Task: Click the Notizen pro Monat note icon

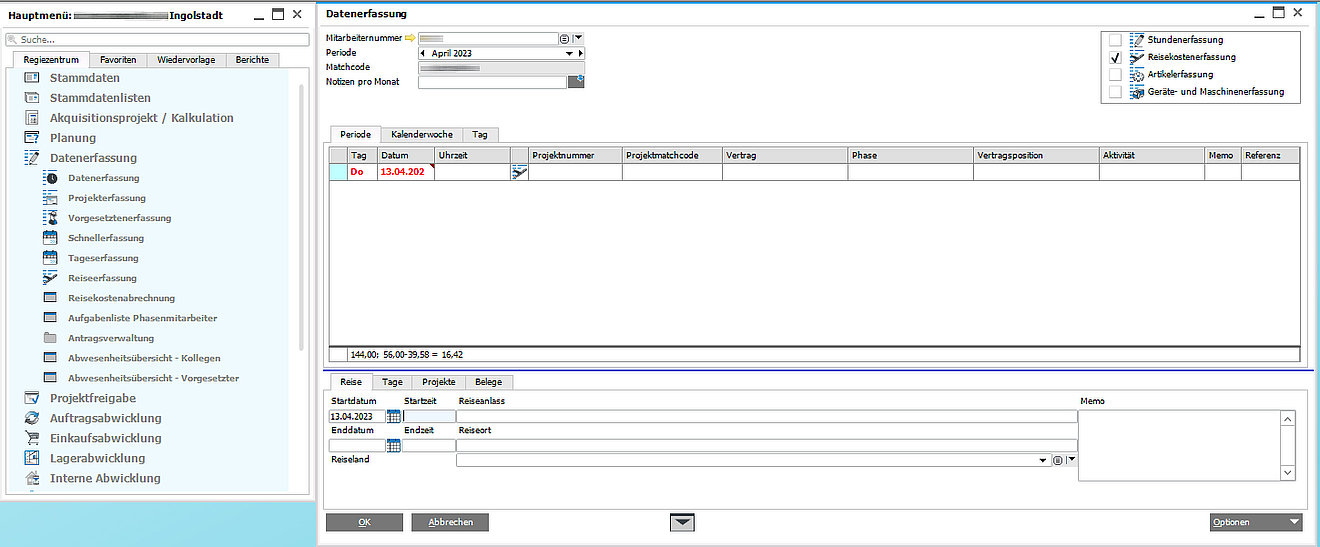Action: pyautogui.click(x=576, y=82)
